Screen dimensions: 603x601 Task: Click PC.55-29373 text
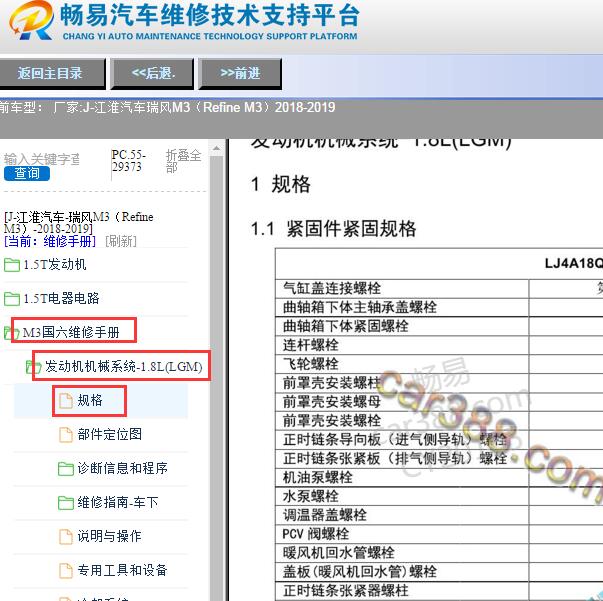128,161
